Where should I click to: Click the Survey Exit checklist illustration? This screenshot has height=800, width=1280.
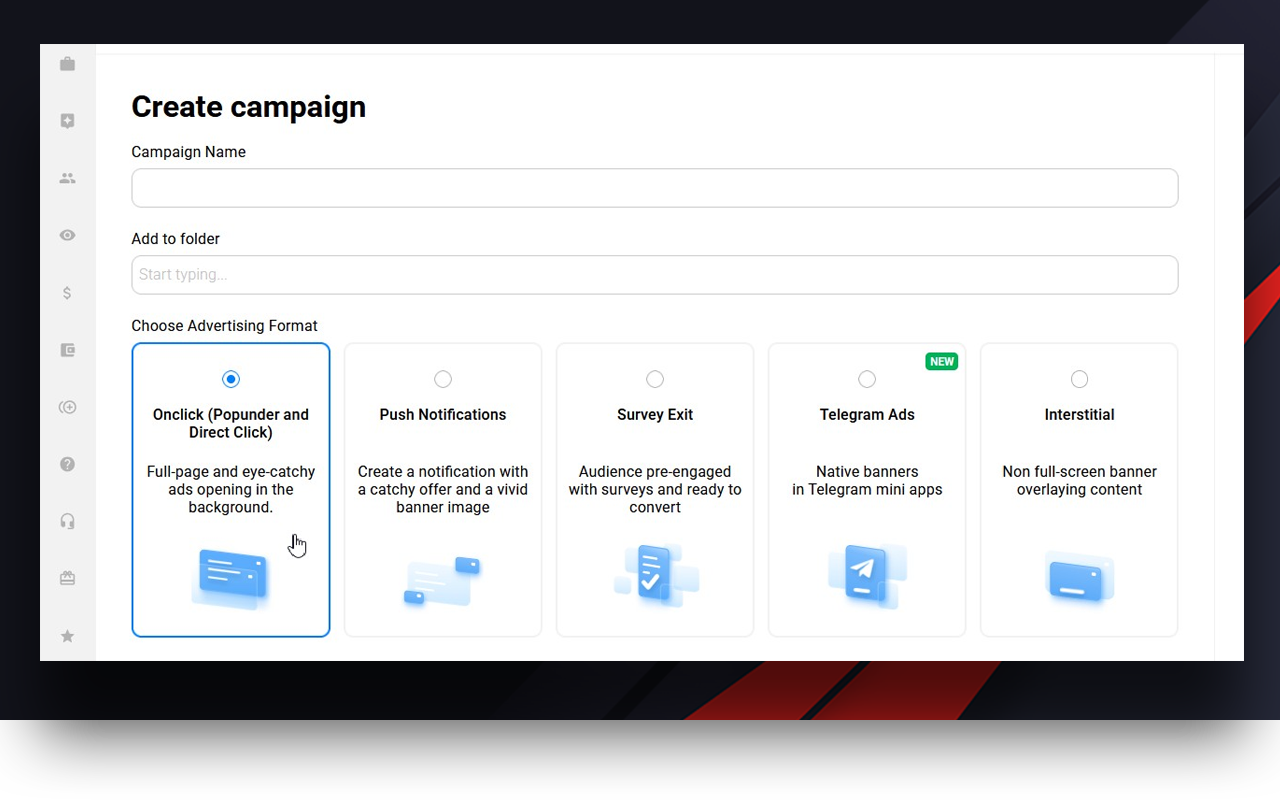[655, 575]
